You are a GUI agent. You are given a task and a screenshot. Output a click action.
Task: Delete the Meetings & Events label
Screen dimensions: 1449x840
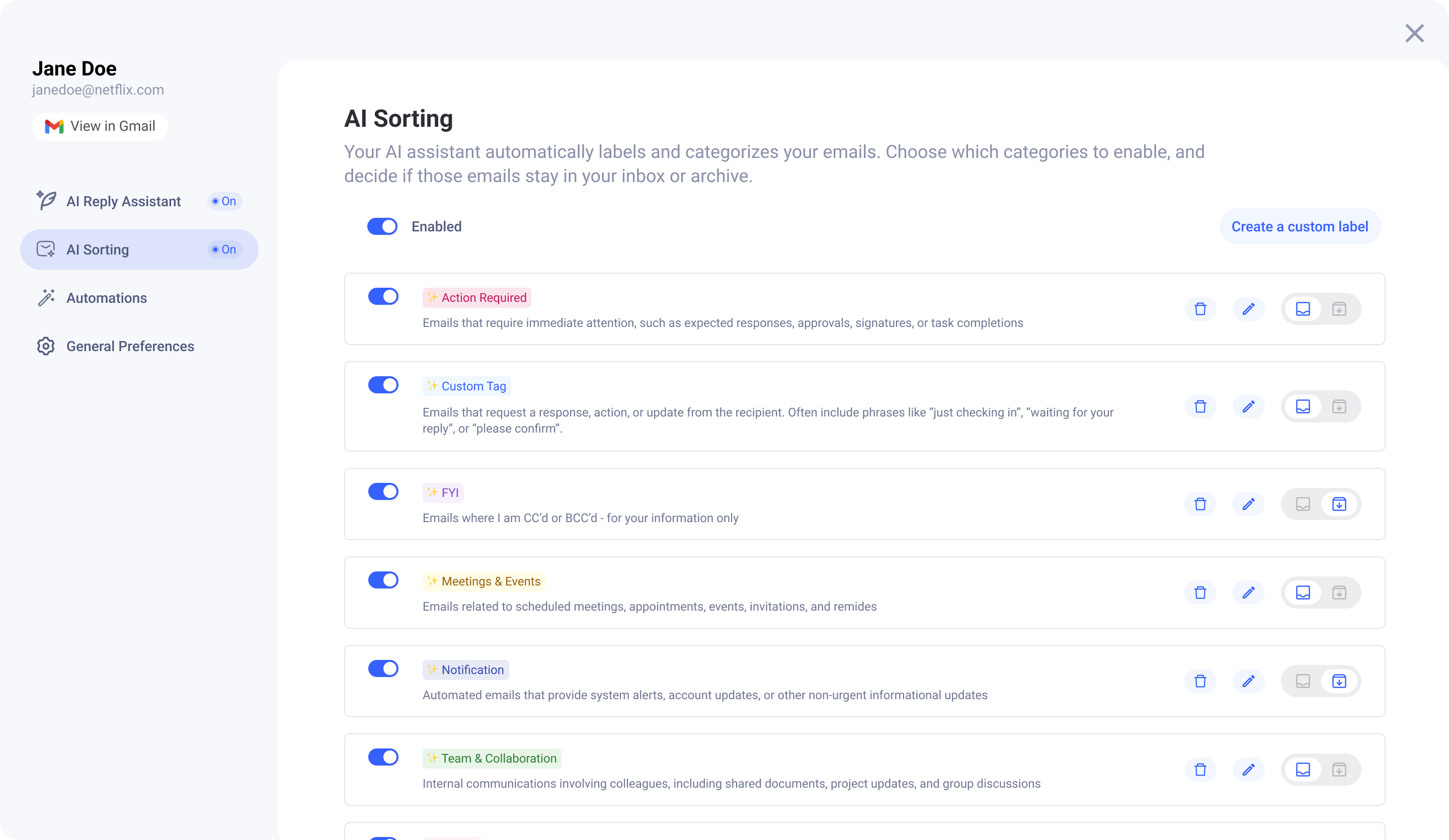point(1200,593)
